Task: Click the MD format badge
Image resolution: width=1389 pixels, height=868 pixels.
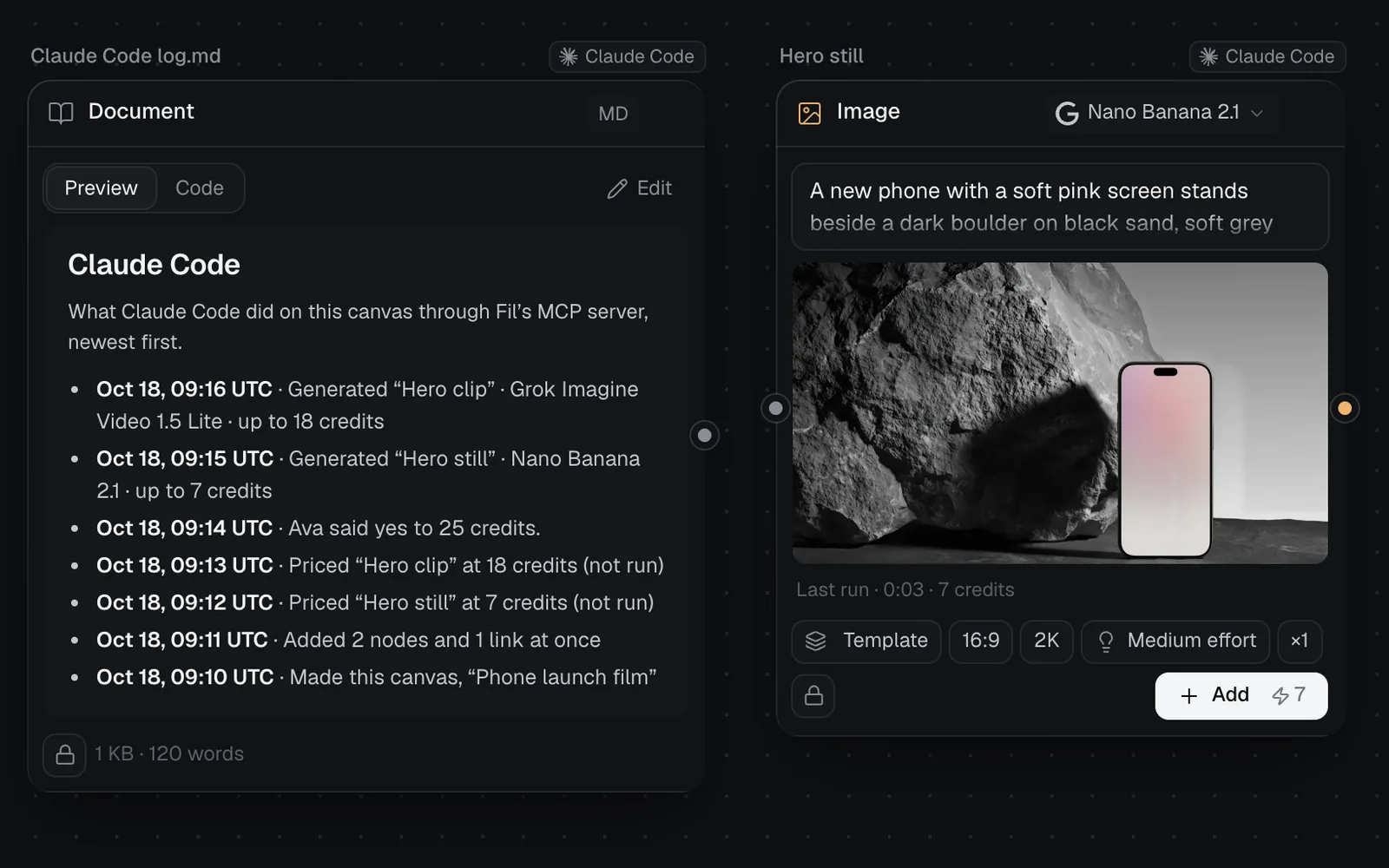Action: [613, 114]
